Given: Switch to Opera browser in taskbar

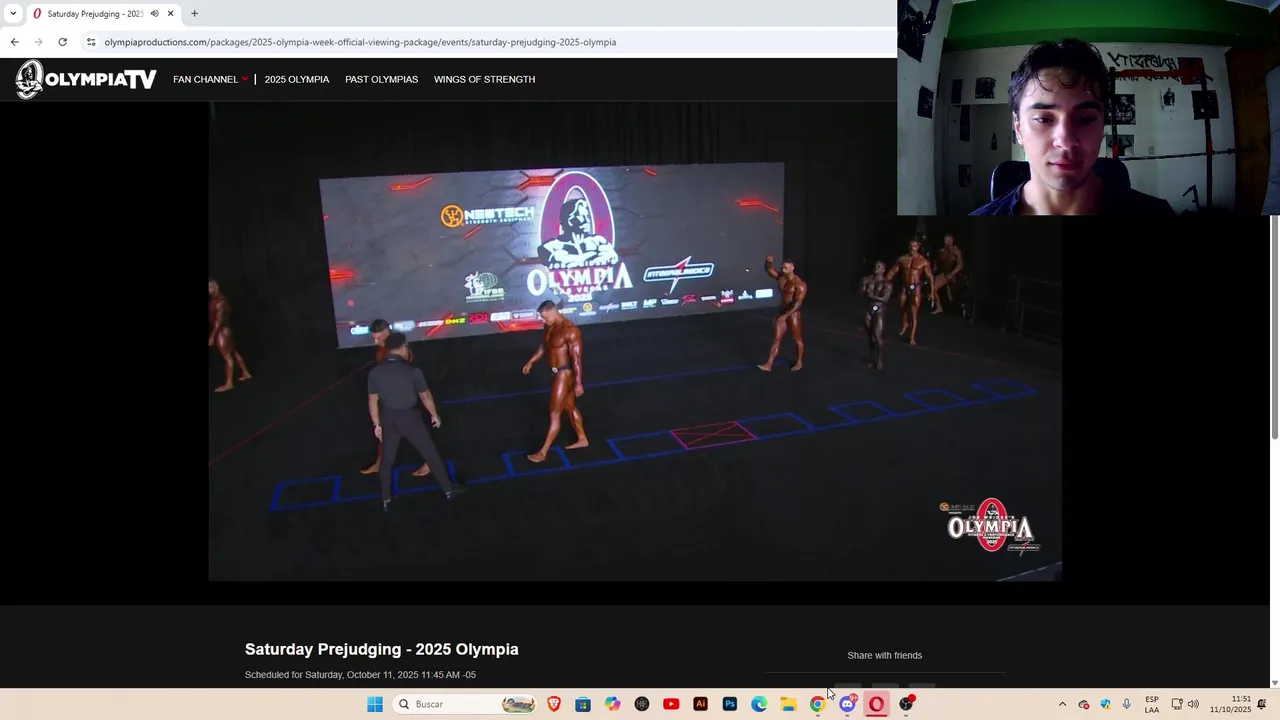Looking at the screenshot, I should click(876, 704).
